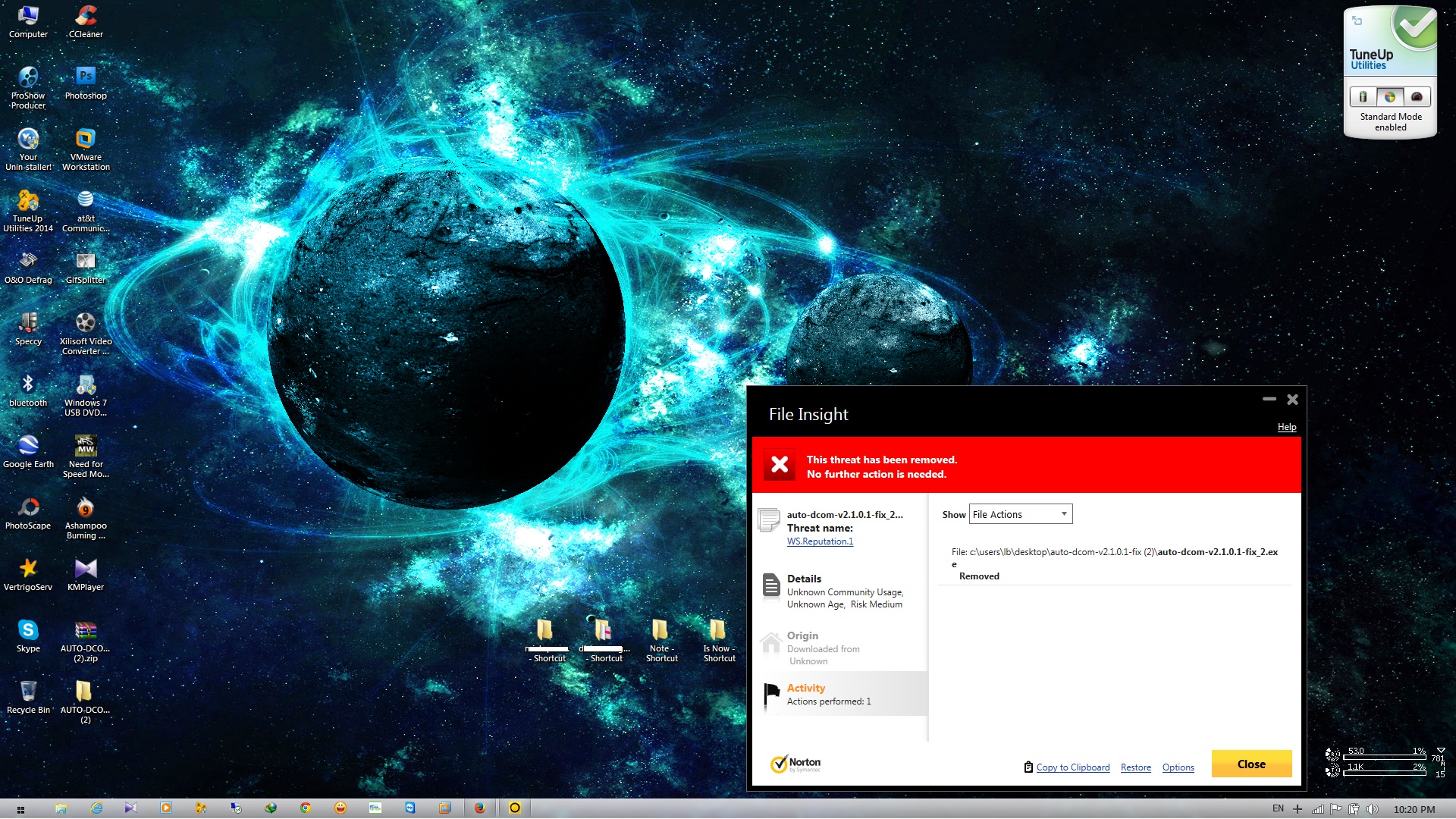Open Google Chrome from the taskbar
Image resolution: width=1456 pixels, height=819 pixels.
point(305,808)
